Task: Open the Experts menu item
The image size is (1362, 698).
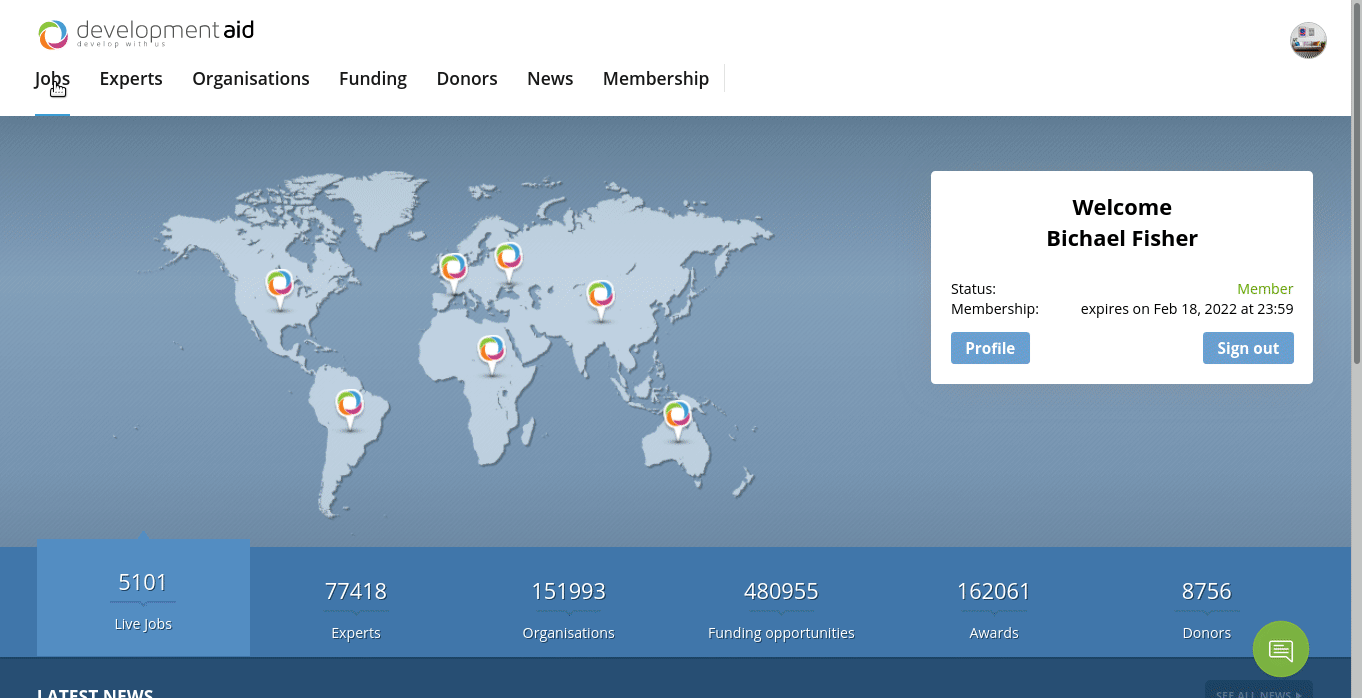Action: point(131,79)
